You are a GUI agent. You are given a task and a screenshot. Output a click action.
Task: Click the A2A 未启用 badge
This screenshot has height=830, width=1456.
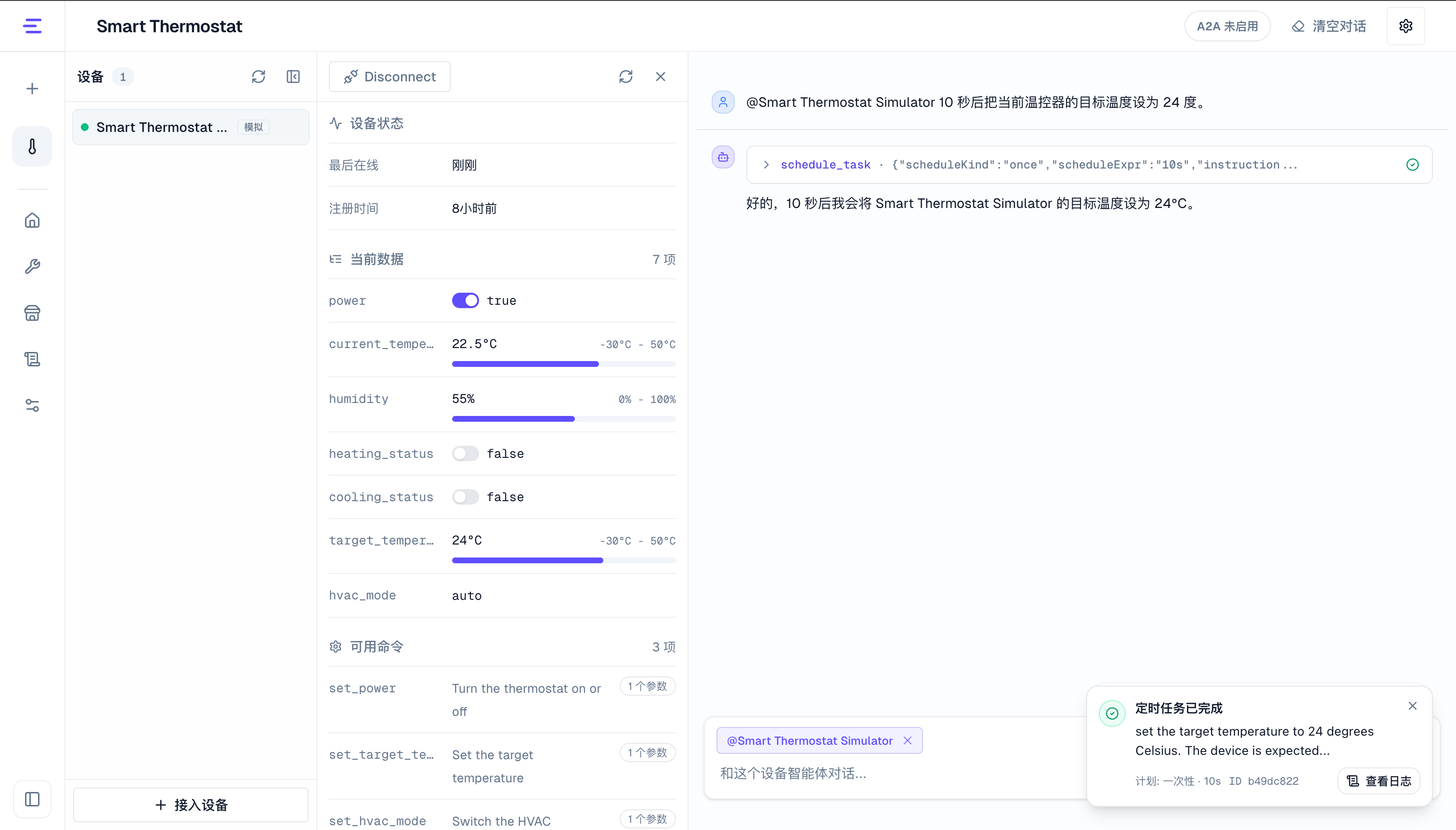[x=1227, y=26]
